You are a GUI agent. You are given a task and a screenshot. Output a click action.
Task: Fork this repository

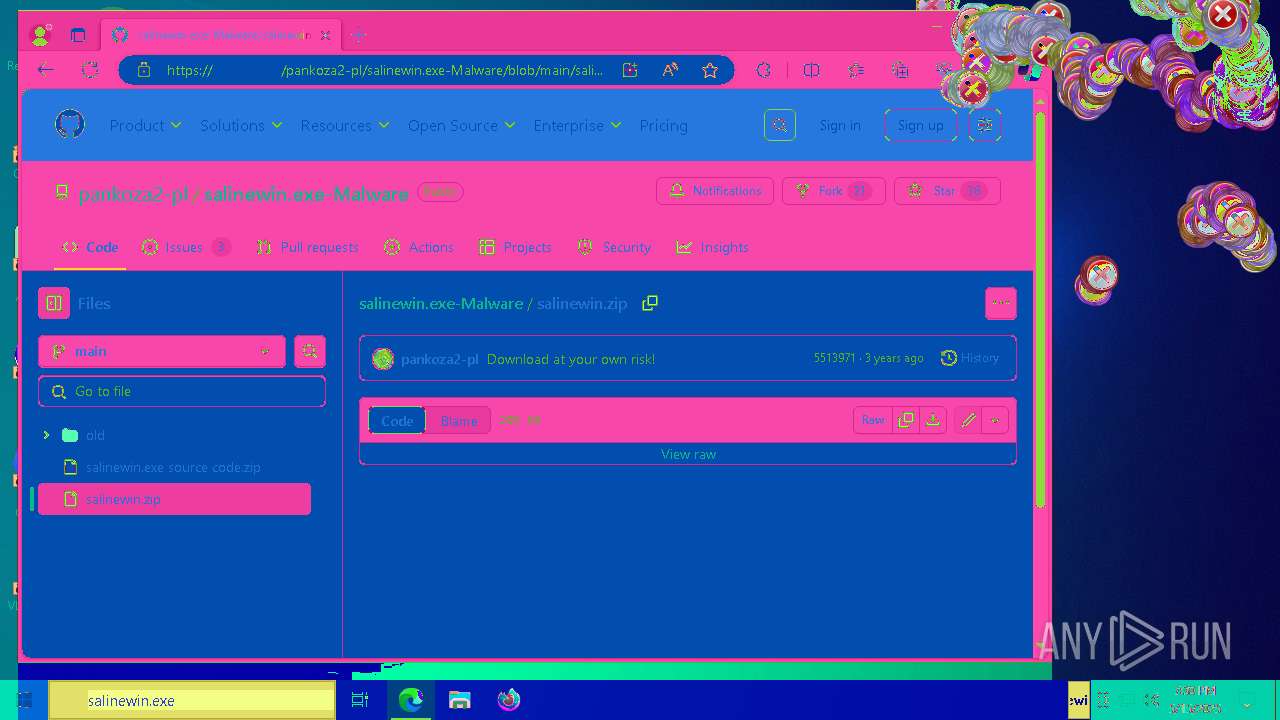(833, 191)
